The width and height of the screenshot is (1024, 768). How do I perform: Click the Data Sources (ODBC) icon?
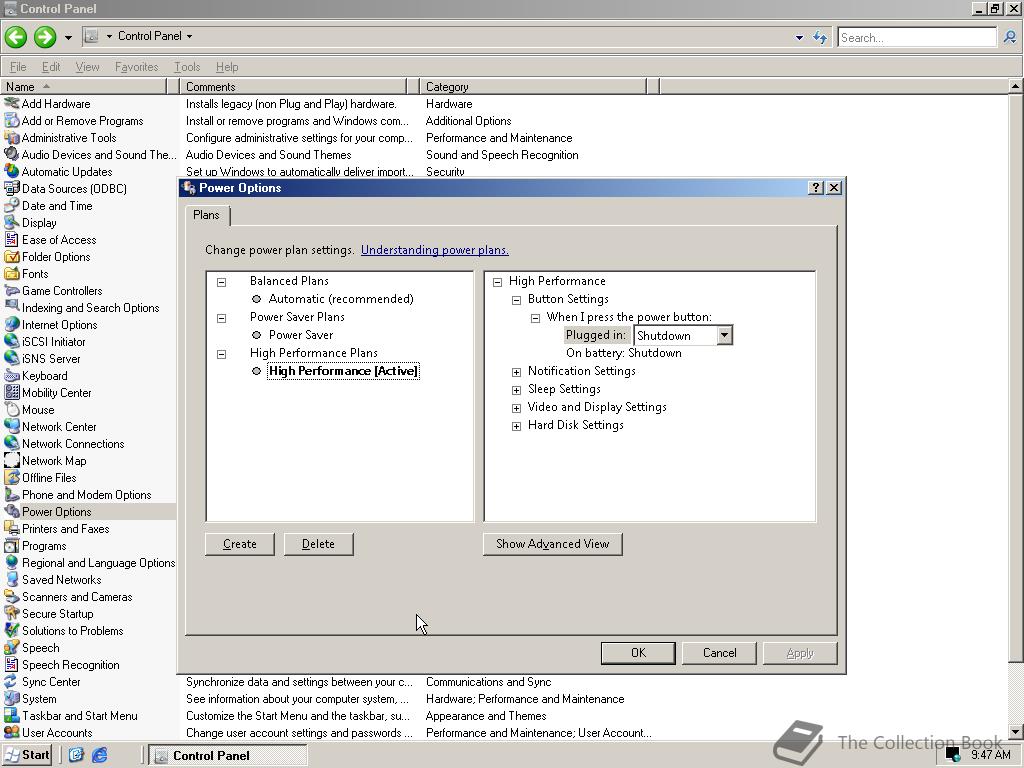pyautogui.click(x=11, y=188)
